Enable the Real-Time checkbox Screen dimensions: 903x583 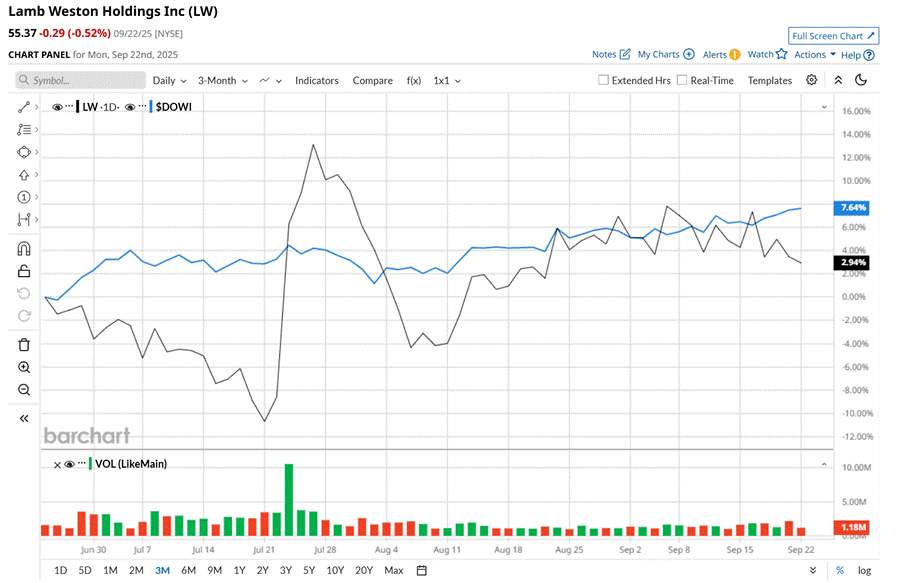(682, 80)
